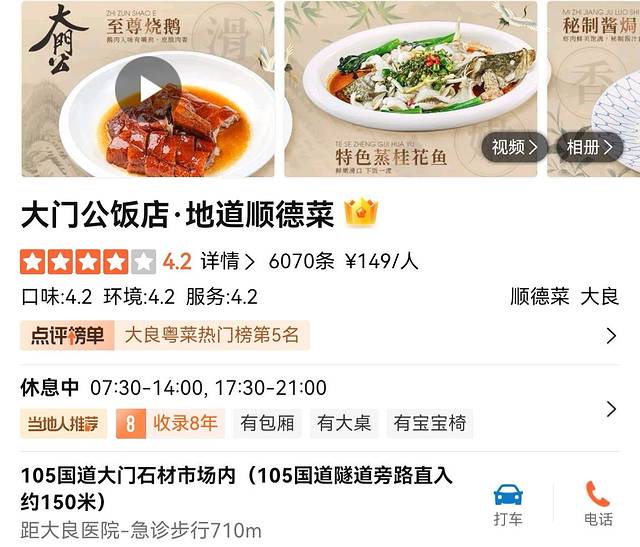Expand the 大良粤菜热门榜 ranking chevron
Screen dimensions: 640x547
[611, 336]
